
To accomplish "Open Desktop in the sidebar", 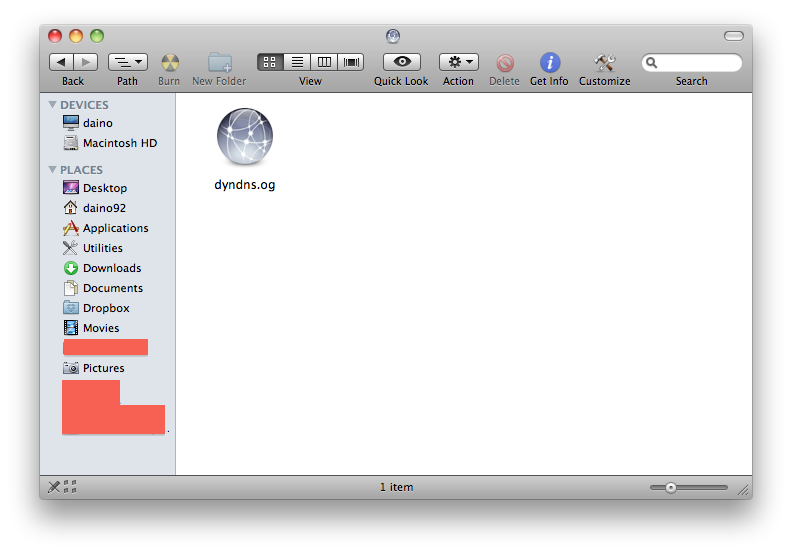I will pyautogui.click(x=108, y=188).
